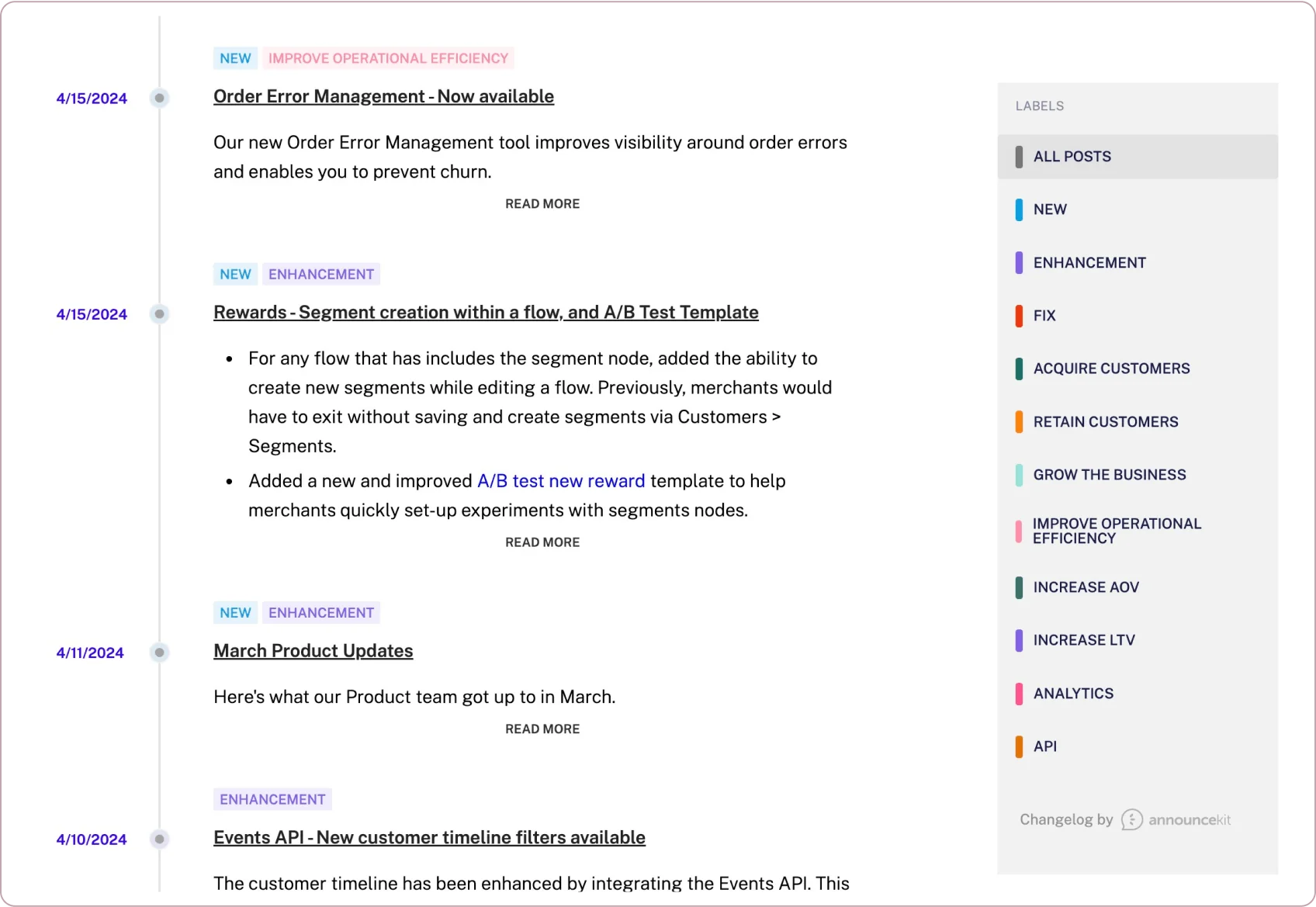Click READ MORE under Order Error Management
This screenshot has width=1316, height=907.
point(542,204)
